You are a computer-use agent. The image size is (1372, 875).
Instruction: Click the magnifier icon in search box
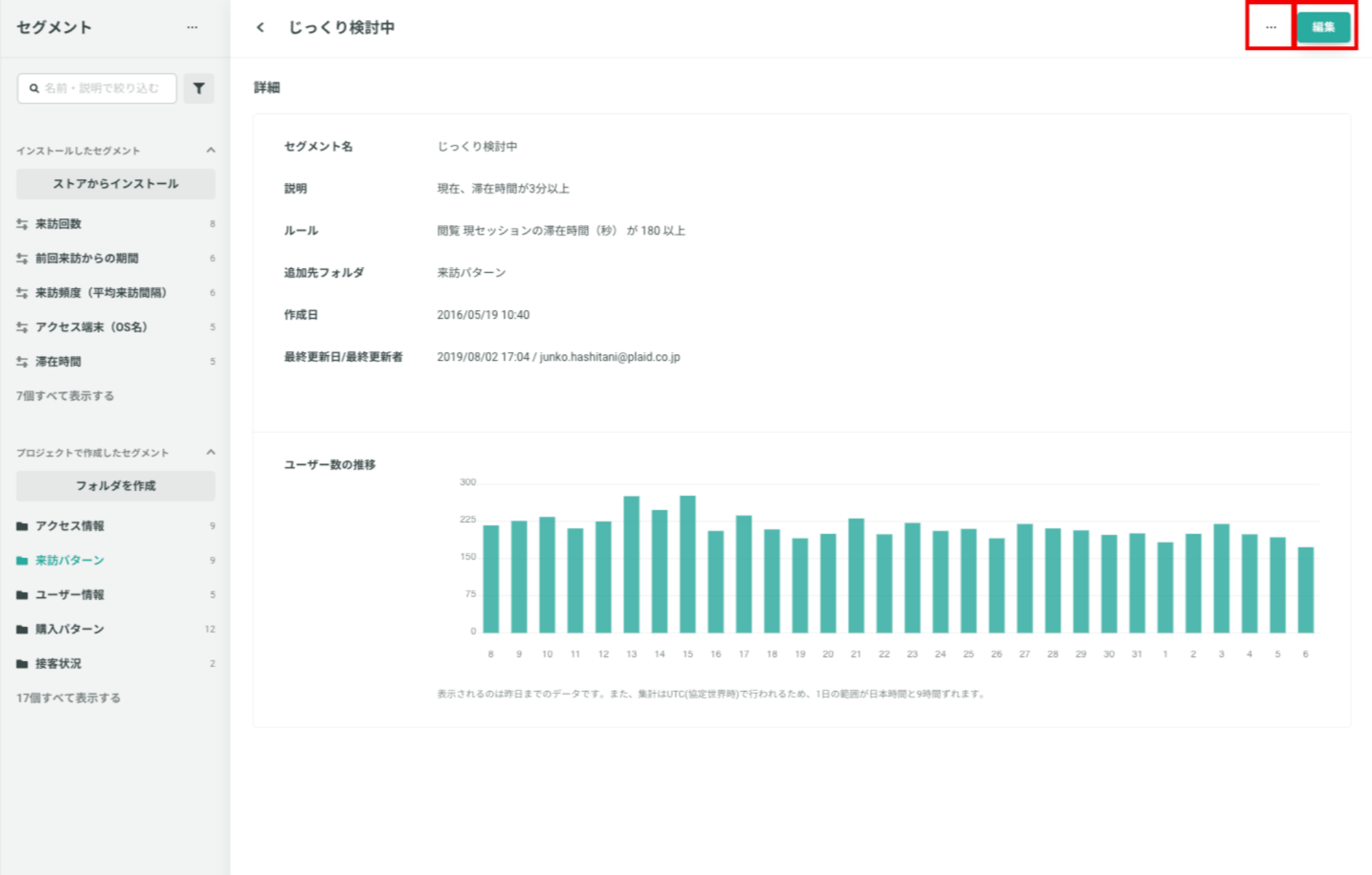(x=34, y=88)
